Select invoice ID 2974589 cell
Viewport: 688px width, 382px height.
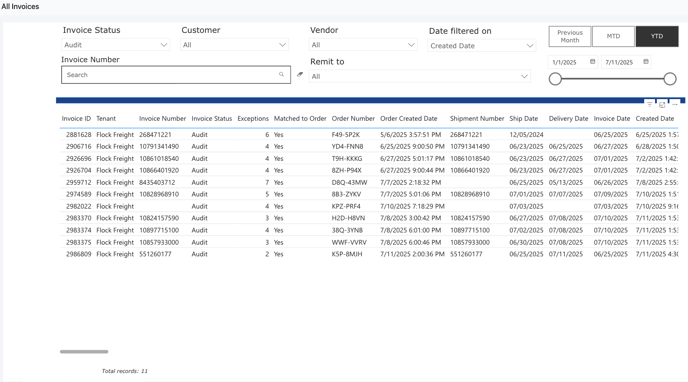[x=79, y=194]
